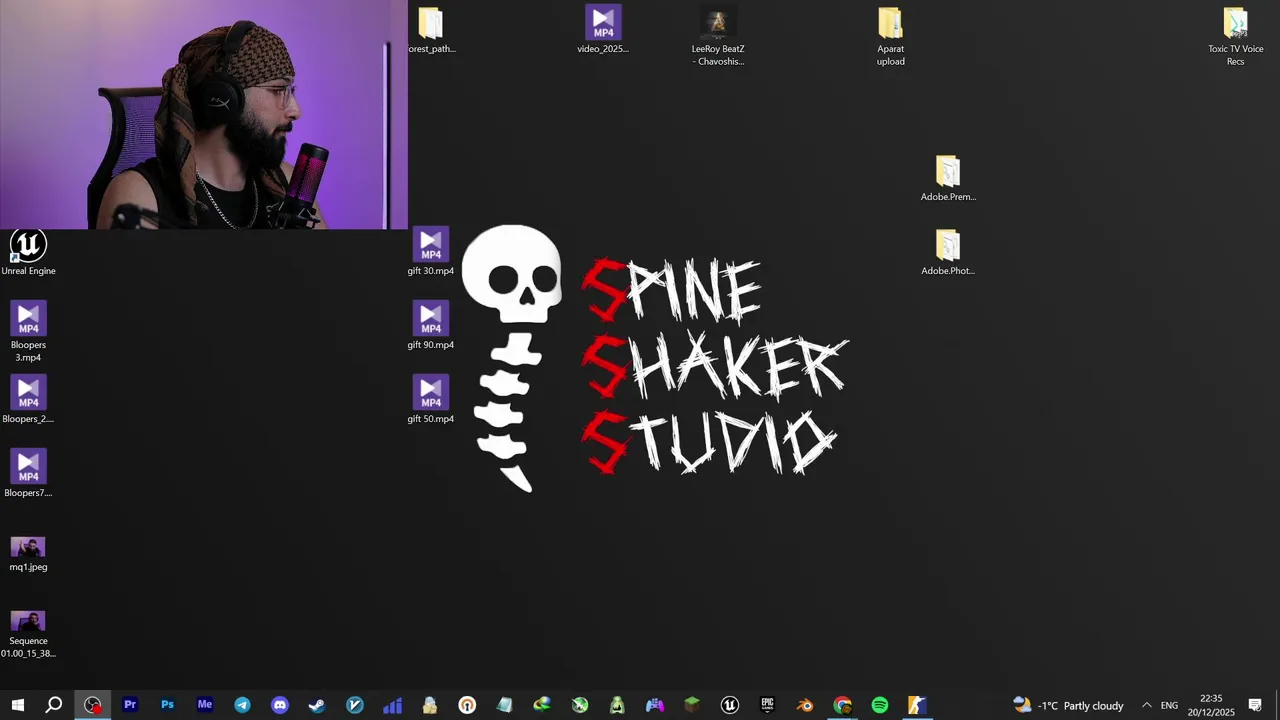The width and height of the screenshot is (1280, 720).
Task: Launch Minecraft grass block taskbar icon
Action: (x=692, y=705)
